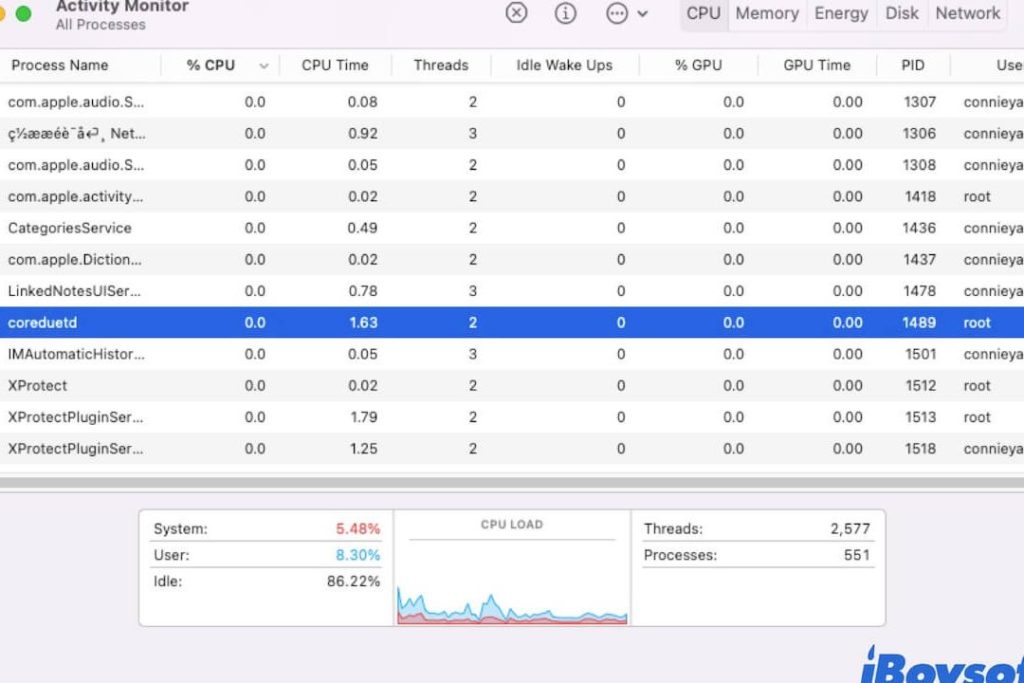Switch to the Memory tab
Screen dimensions: 1024x683
[x=767, y=13]
